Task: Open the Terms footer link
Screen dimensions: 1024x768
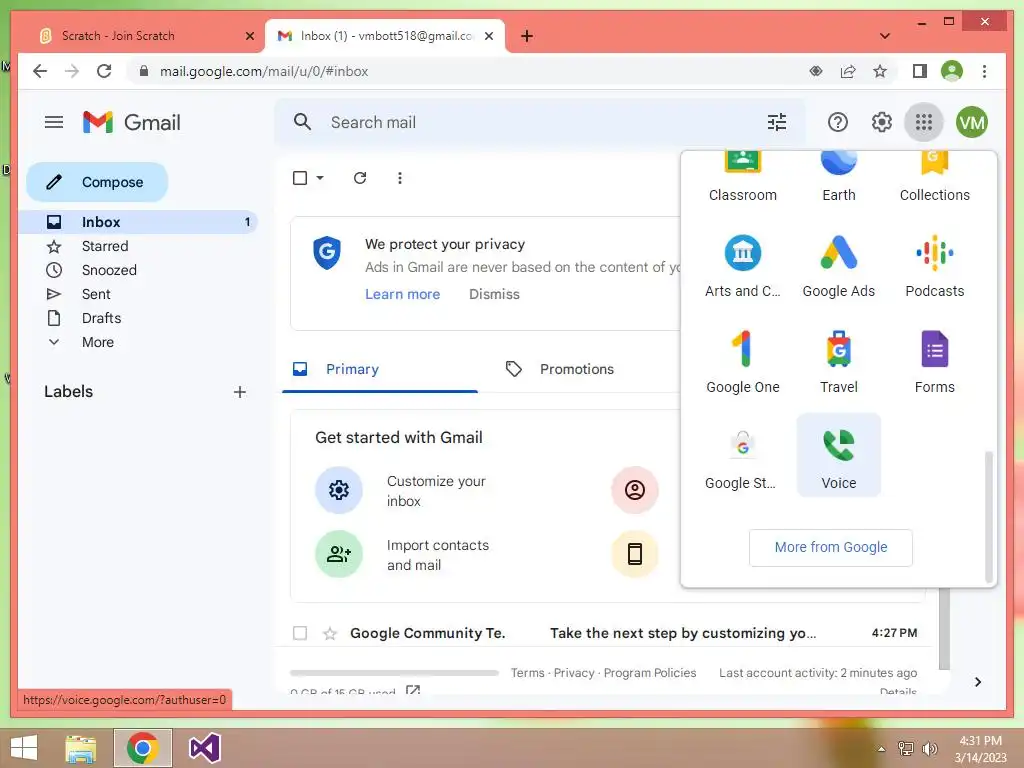Action: pyautogui.click(x=527, y=673)
